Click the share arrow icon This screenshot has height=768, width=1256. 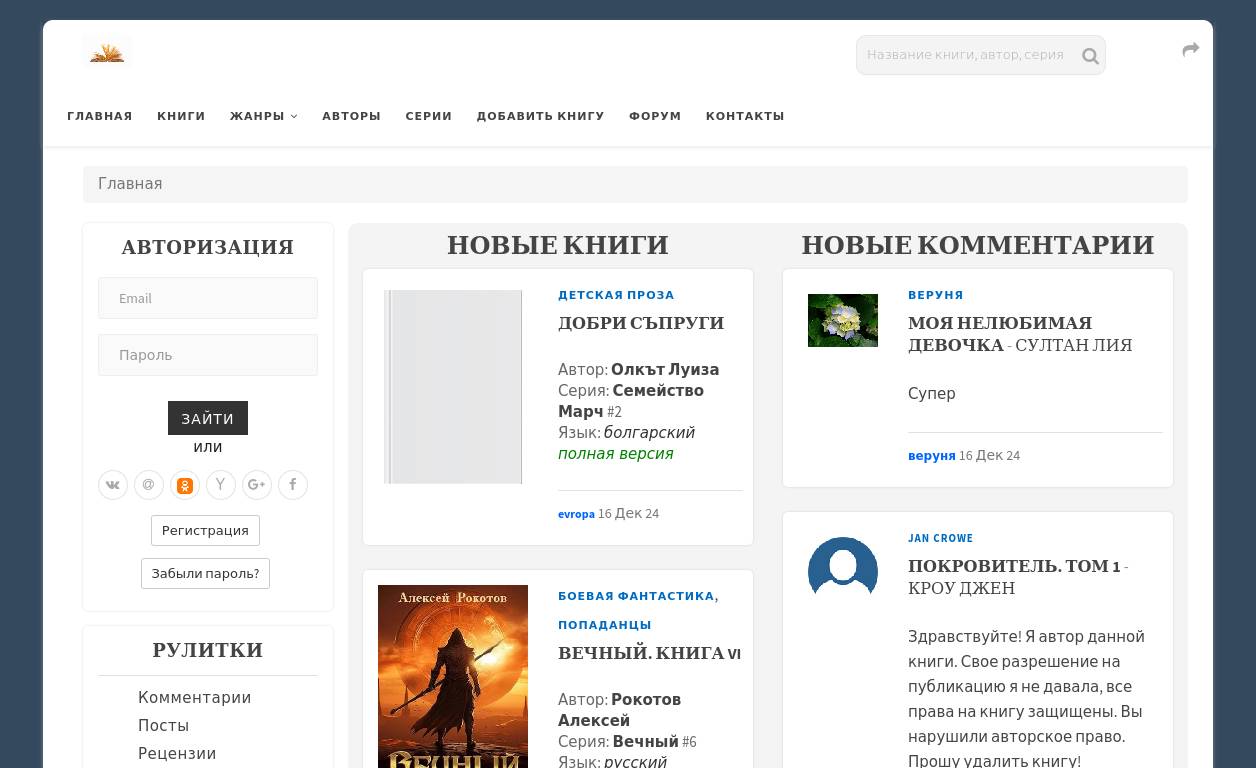1190,50
